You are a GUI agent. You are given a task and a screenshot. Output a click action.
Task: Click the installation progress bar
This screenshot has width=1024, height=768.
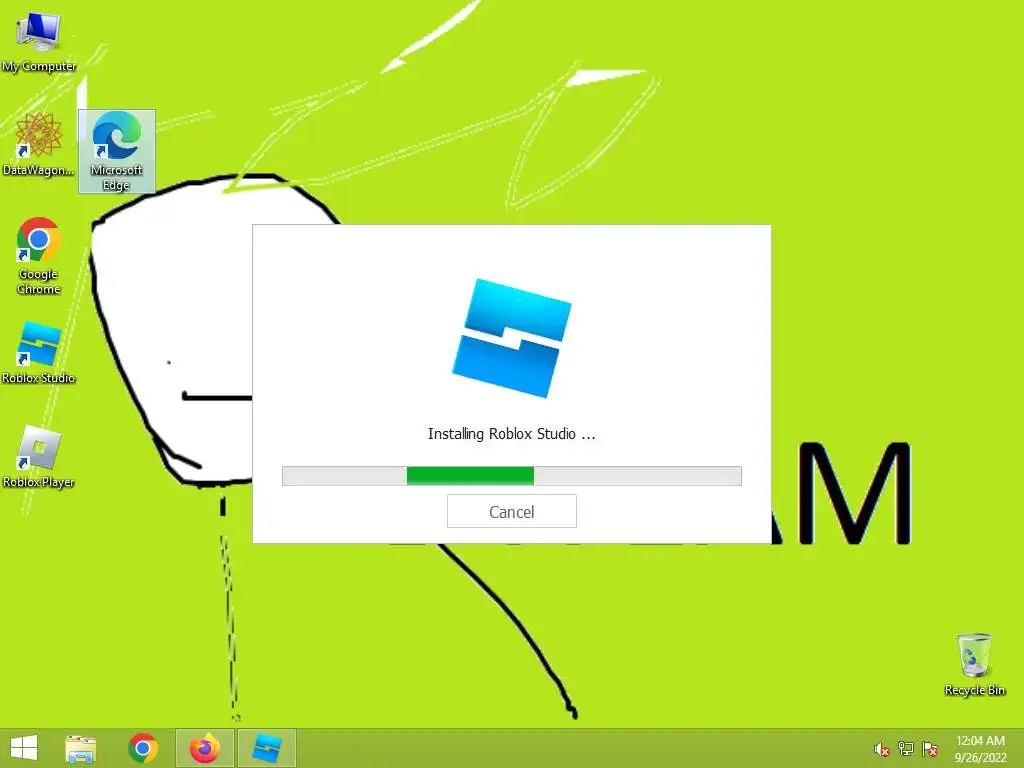(x=511, y=476)
